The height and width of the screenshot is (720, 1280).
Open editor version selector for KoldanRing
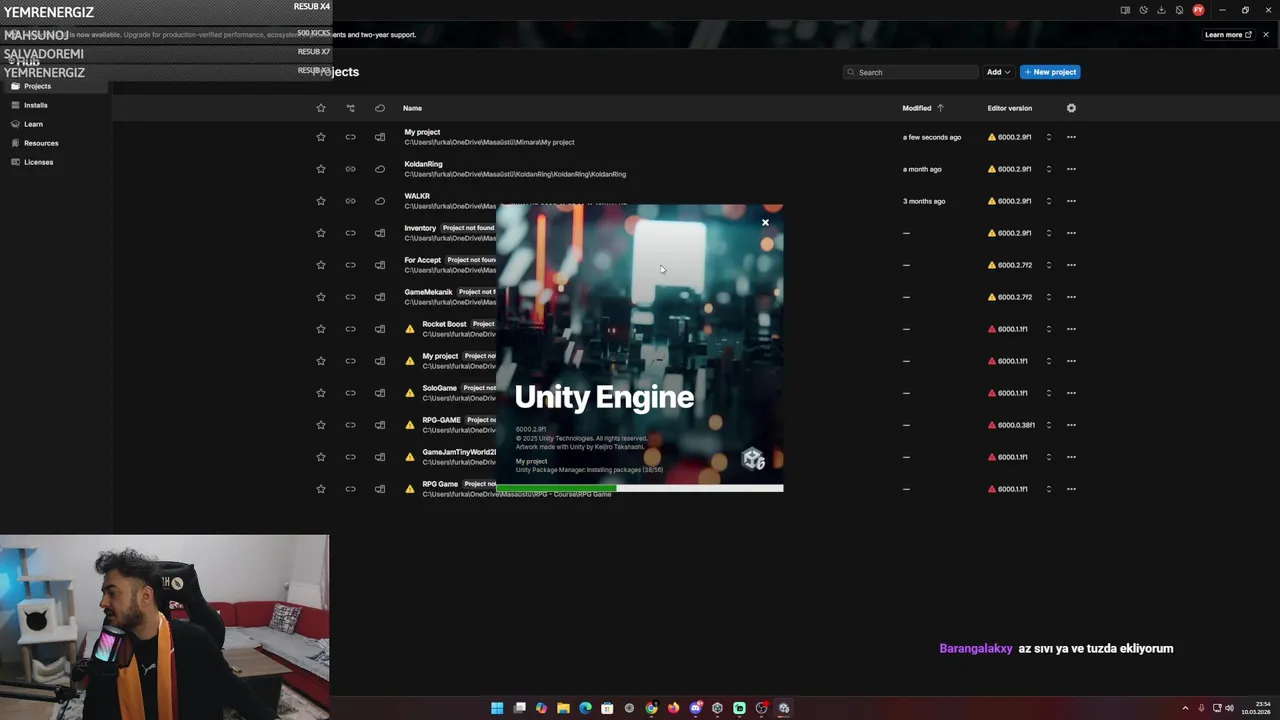point(1048,169)
